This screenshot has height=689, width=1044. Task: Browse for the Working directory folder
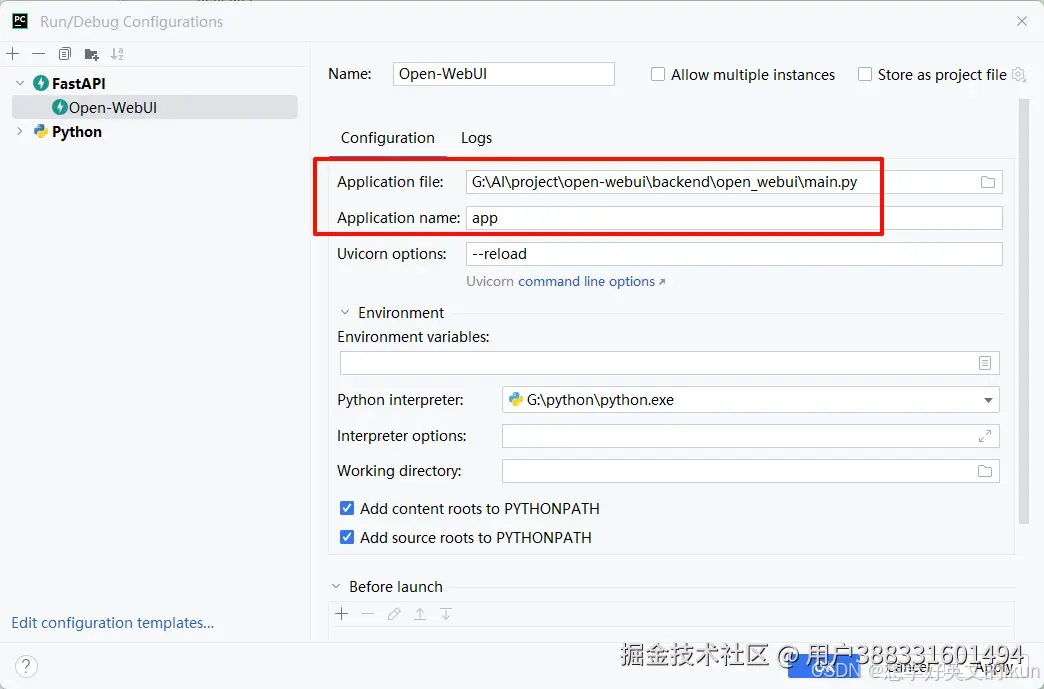click(x=985, y=471)
